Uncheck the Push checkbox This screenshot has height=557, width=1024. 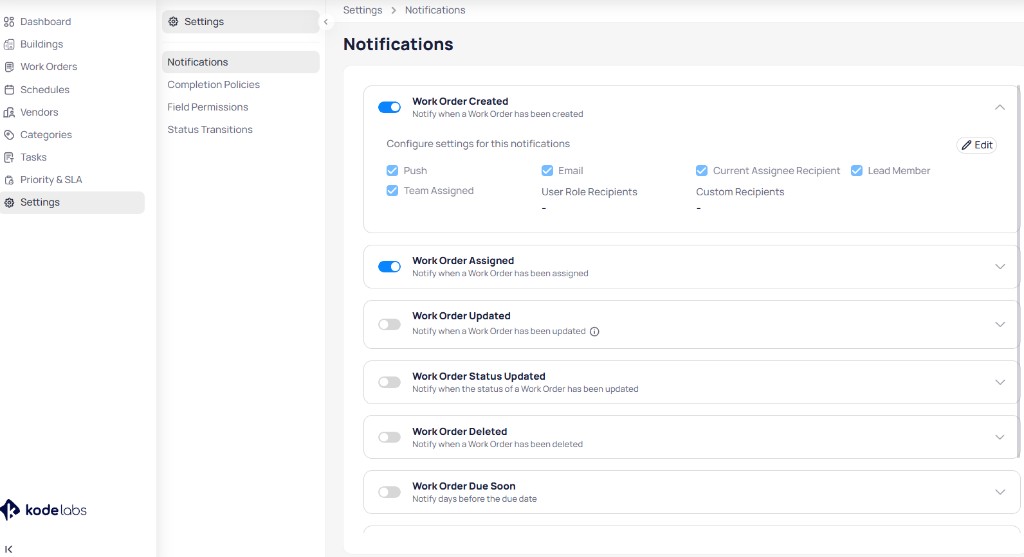pos(392,170)
